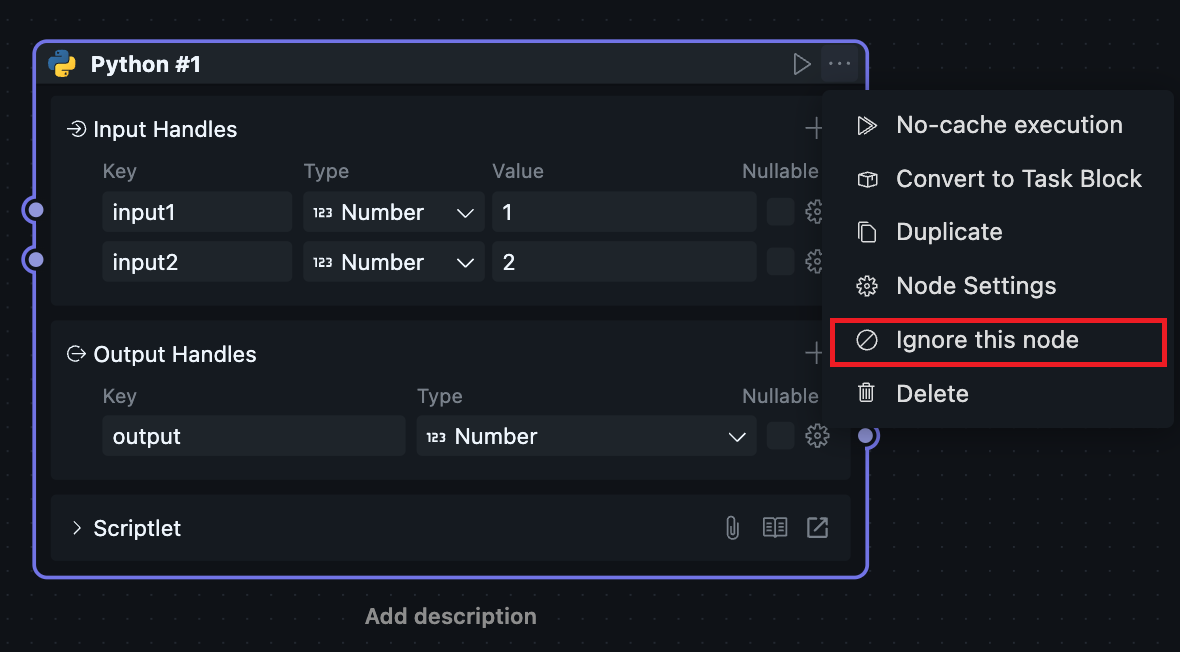Open the output Number type dropdown
The height and width of the screenshot is (652, 1180).
click(x=586, y=436)
